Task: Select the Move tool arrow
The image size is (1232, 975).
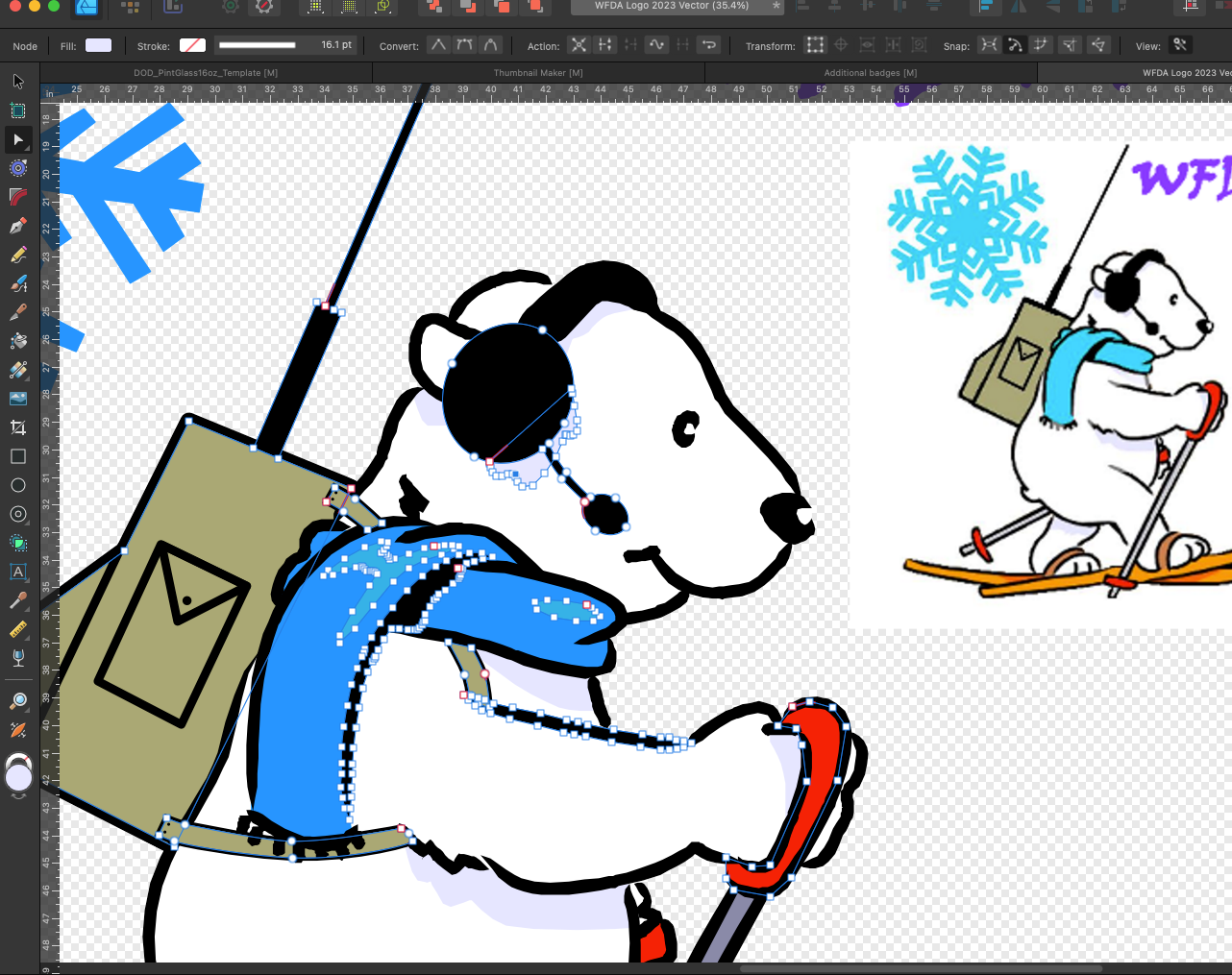Action: (17, 82)
